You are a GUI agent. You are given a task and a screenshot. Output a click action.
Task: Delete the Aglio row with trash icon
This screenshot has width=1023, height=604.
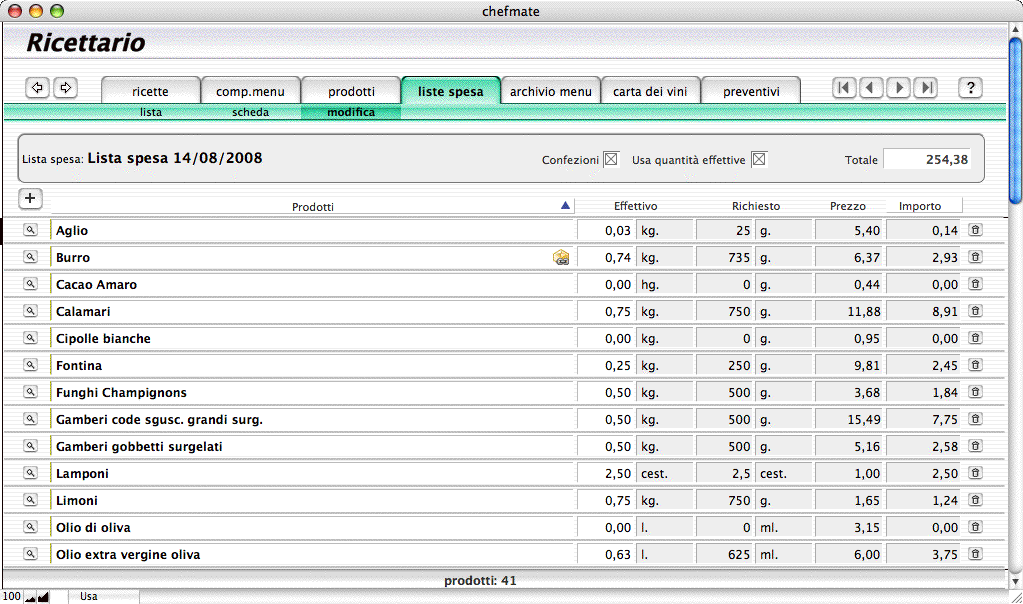(975, 230)
